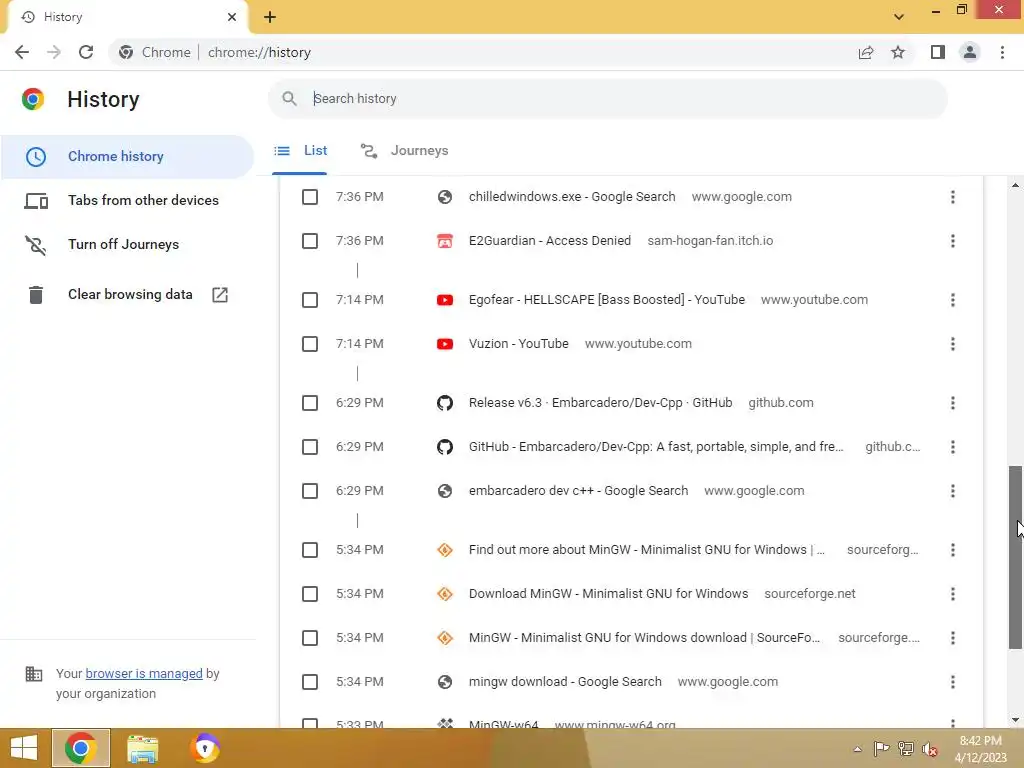Click the muted volume tray icon
This screenshot has width=1024, height=768.
pos(929,749)
